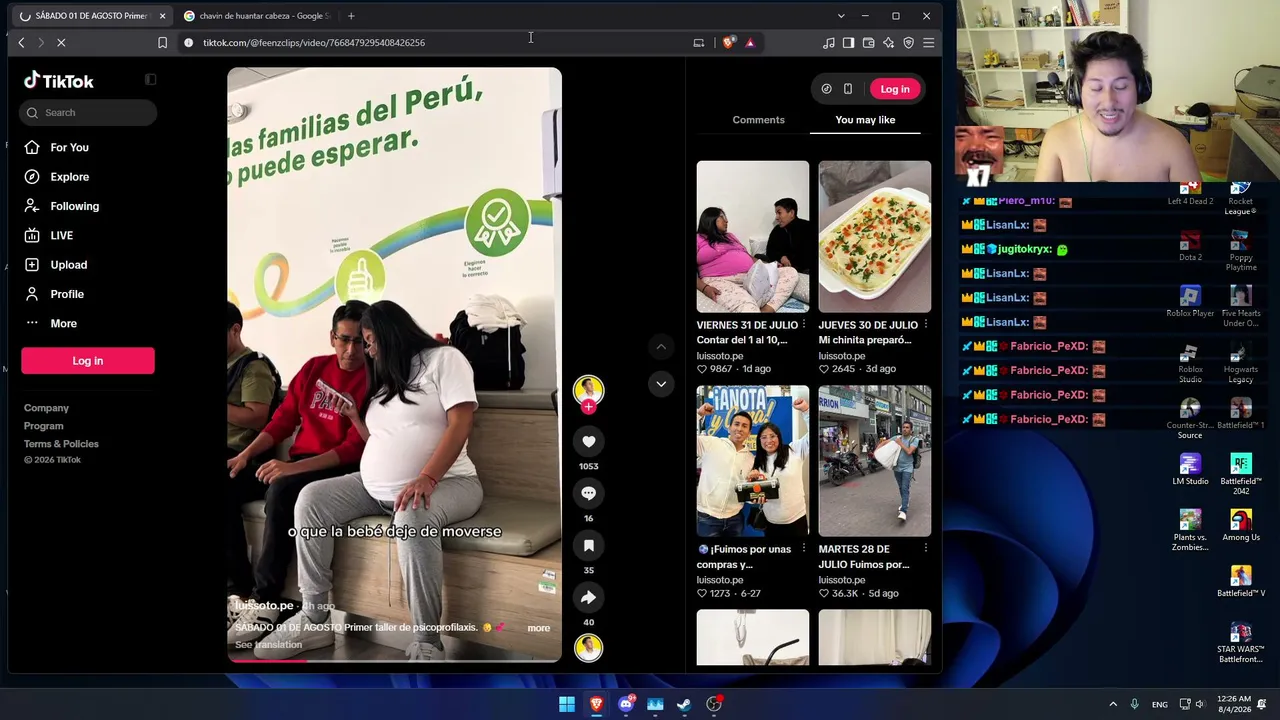The height and width of the screenshot is (720, 1280).
Task: Click the red Log in button in sidebar
Action: click(x=88, y=361)
